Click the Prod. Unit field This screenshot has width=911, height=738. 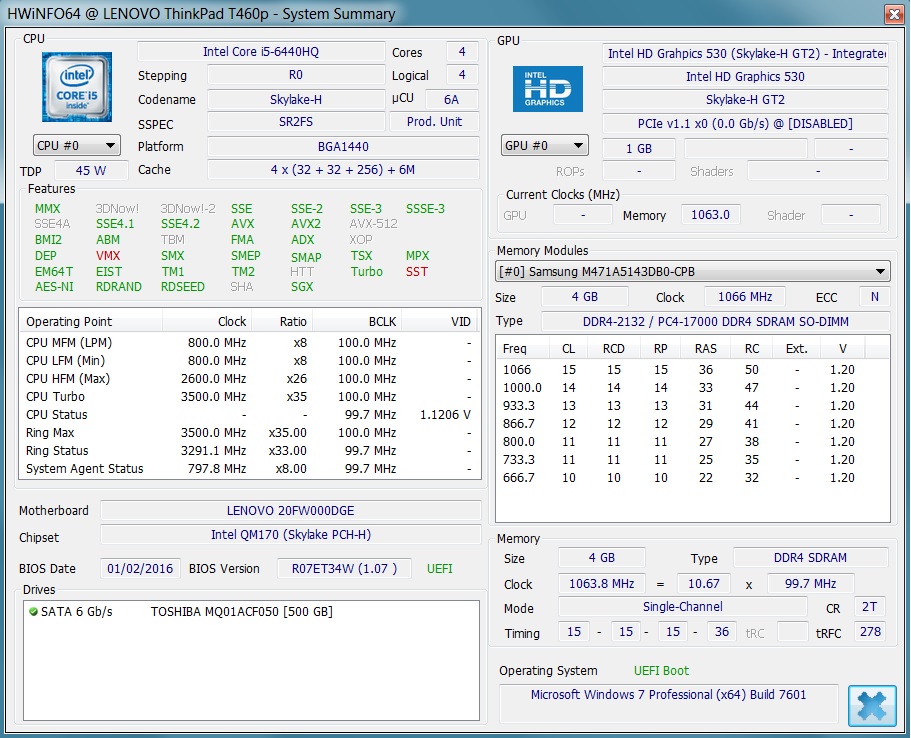point(435,122)
